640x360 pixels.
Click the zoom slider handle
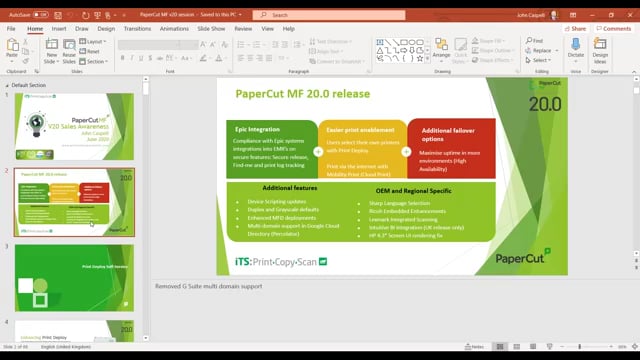coord(580,347)
